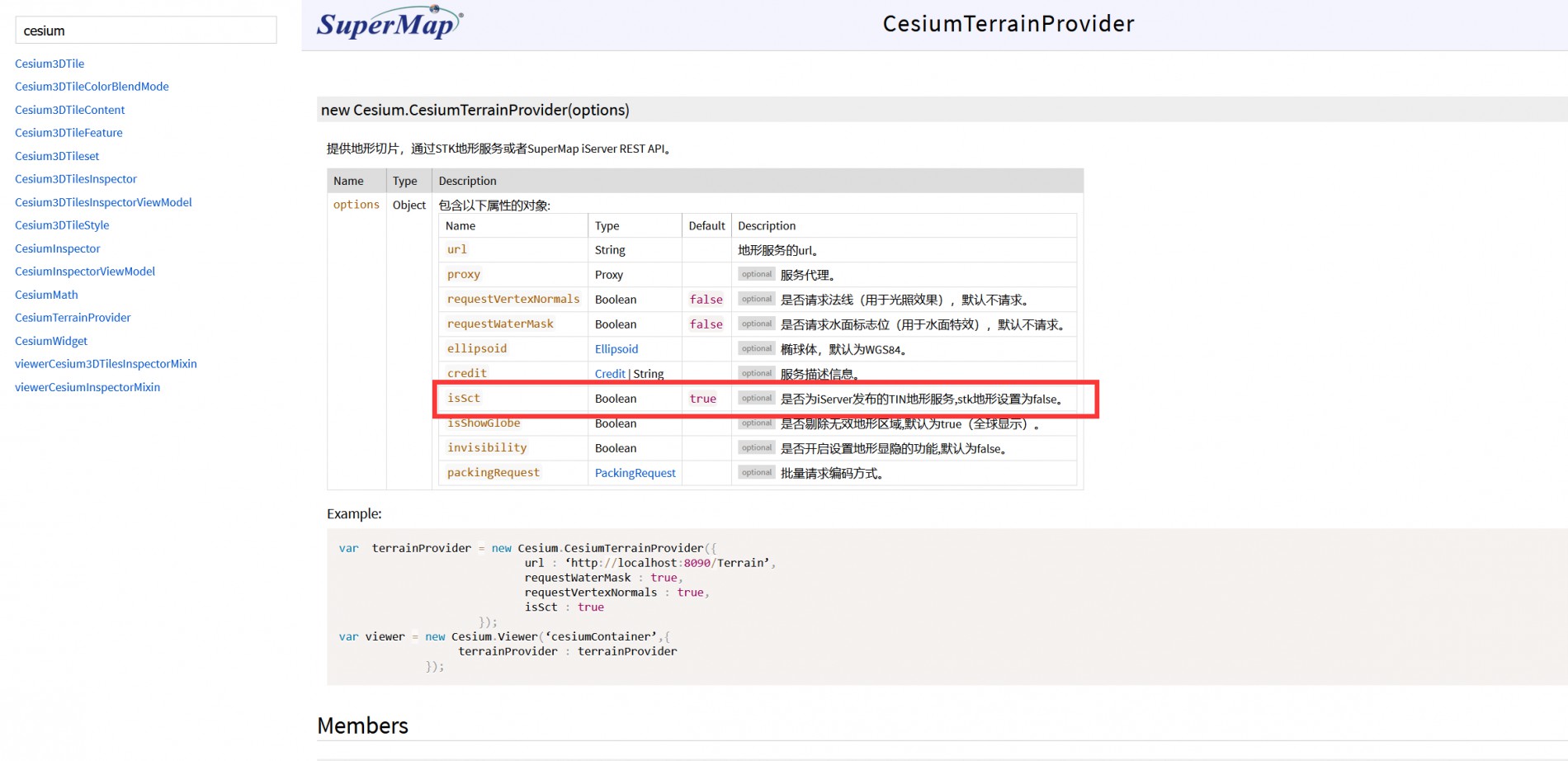Open the Cesium3DTilesInspectorViewModel sidebar link
This screenshot has height=761, width=1568.
coord(103,202)
